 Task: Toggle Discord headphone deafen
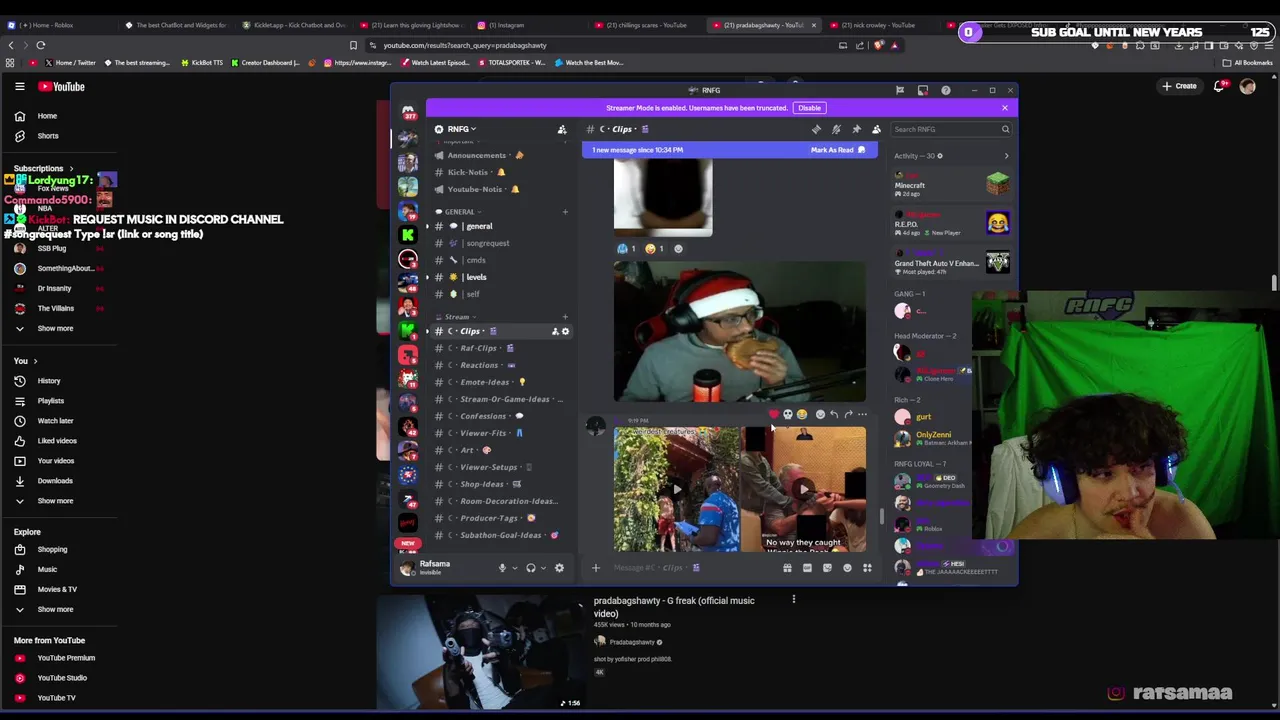click(531, 568)
